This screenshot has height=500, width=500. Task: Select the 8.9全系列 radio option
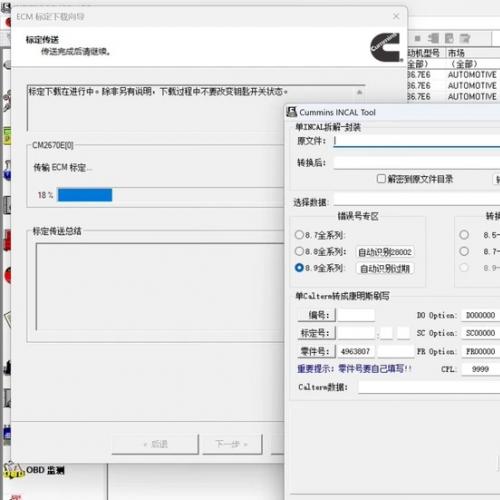coord(299,268)
